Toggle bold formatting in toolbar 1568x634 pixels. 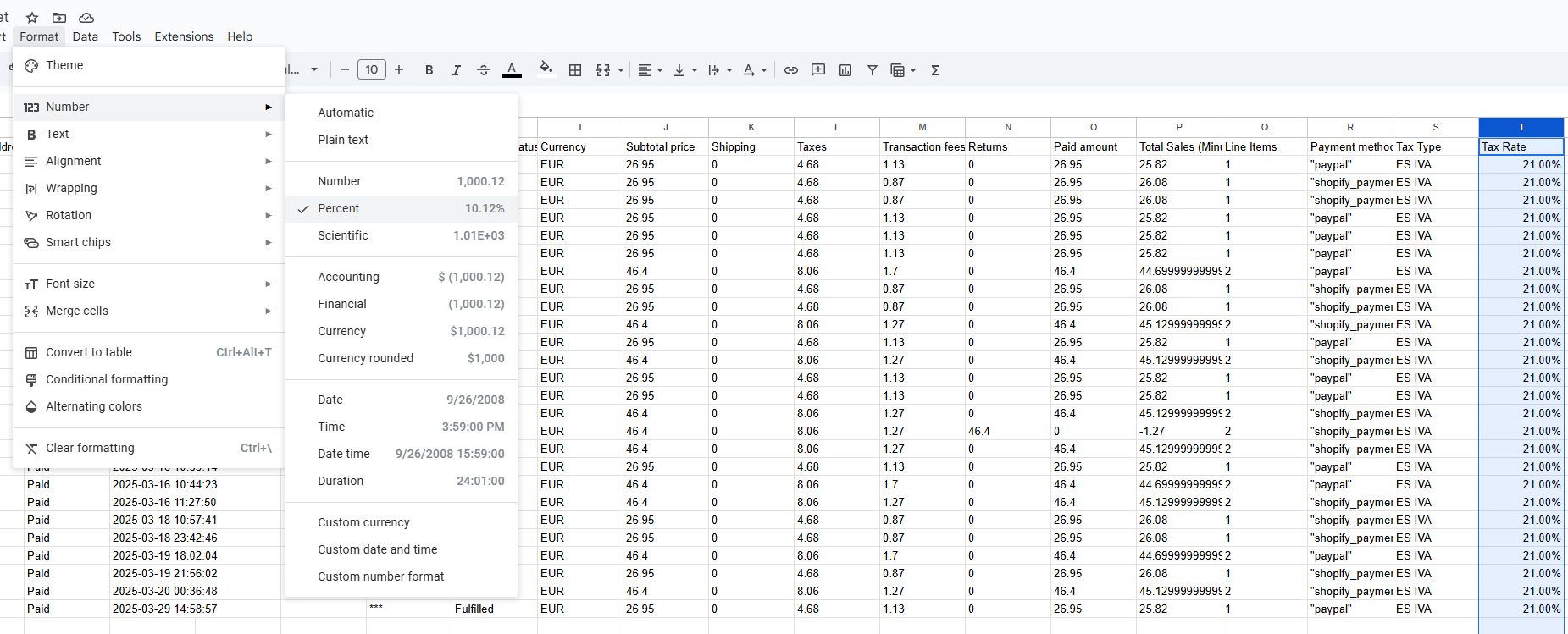429,70
